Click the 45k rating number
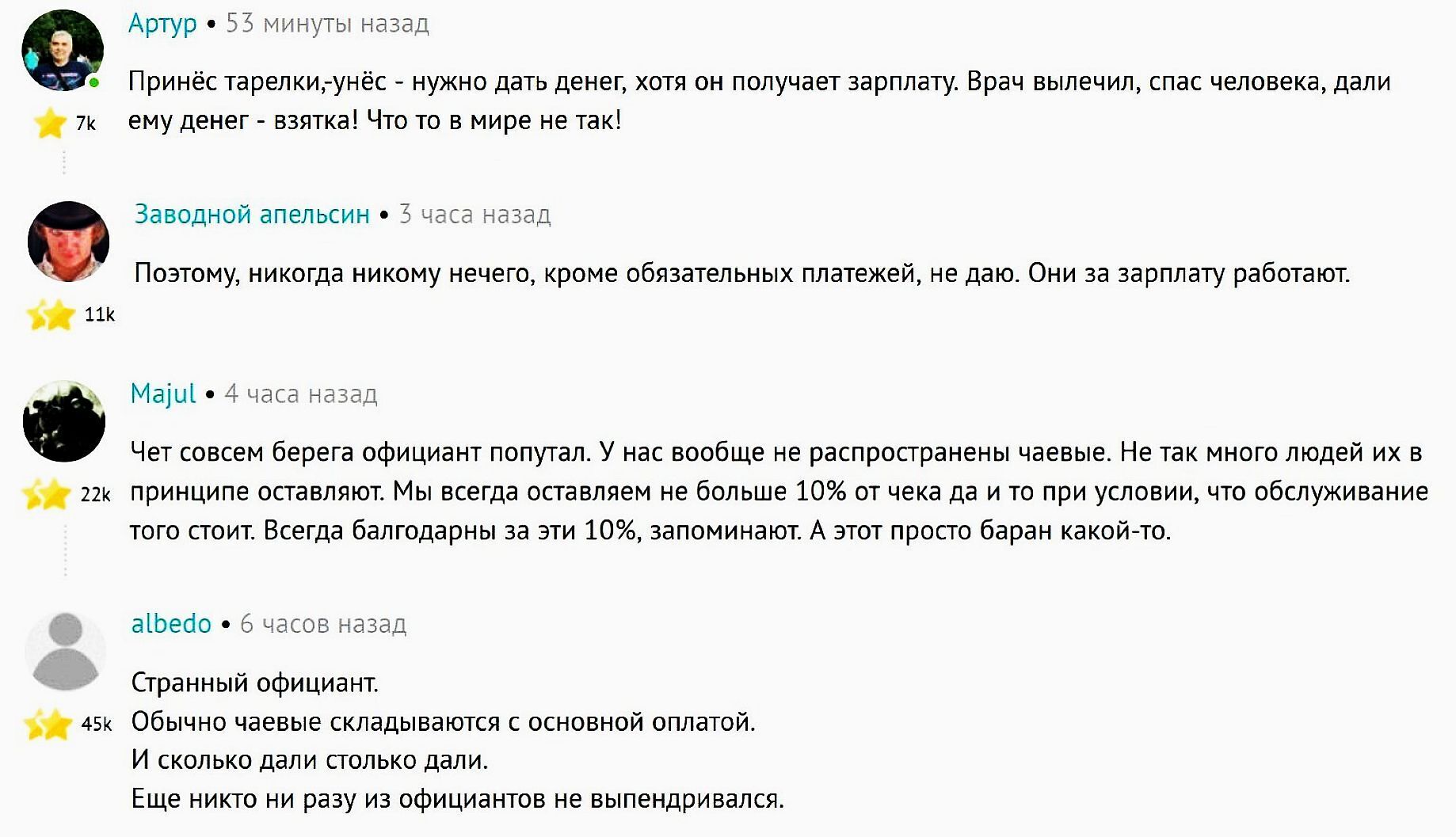This screenshot has height=837, width=1456. (x=97, y=724)
